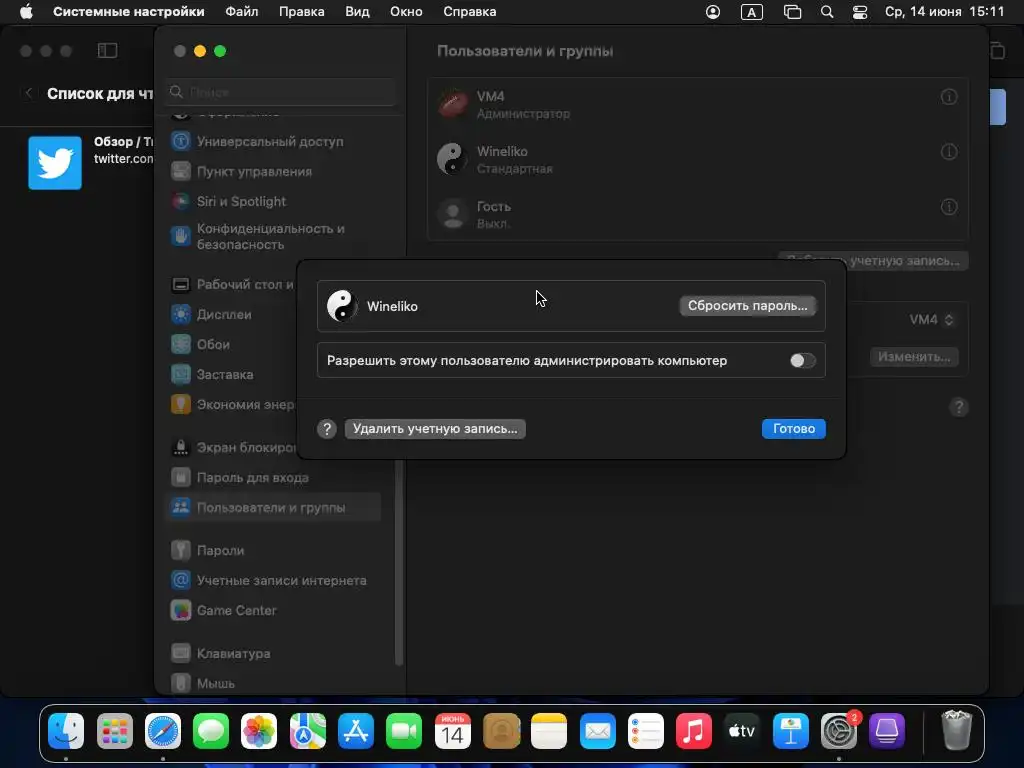Screen dimensions: 1024x768
Task: Open the Окно menu
Action: pyautogui.click(x=406, y=12)
